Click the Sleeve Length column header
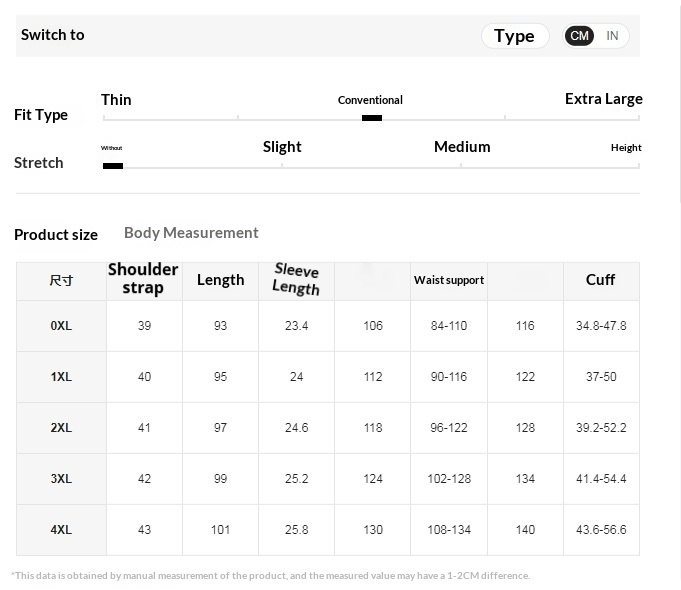 click(296, 280)
